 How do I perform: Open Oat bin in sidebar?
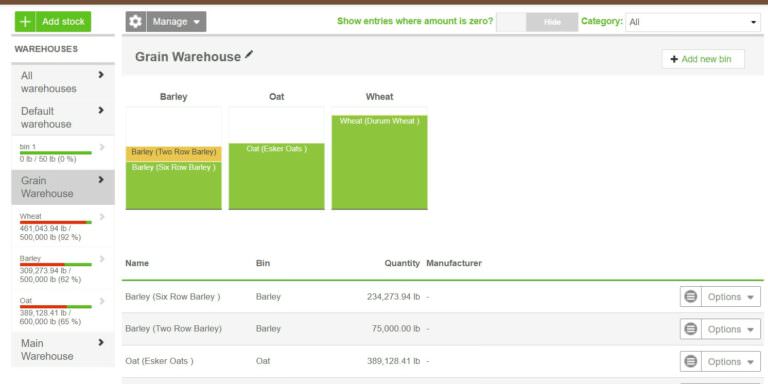(63, 311)
